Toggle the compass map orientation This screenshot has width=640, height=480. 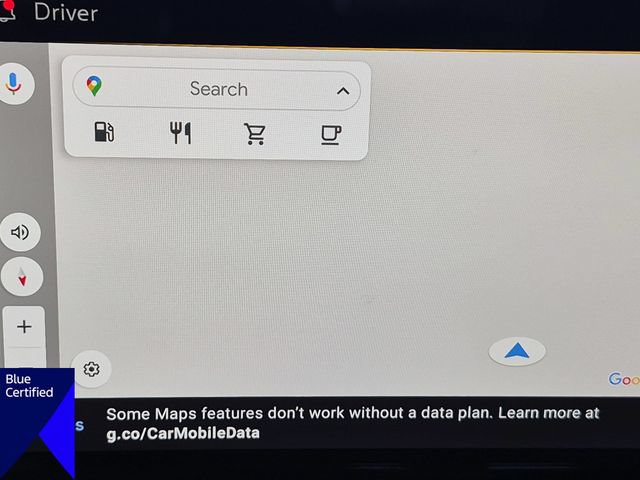pos(22,277)
